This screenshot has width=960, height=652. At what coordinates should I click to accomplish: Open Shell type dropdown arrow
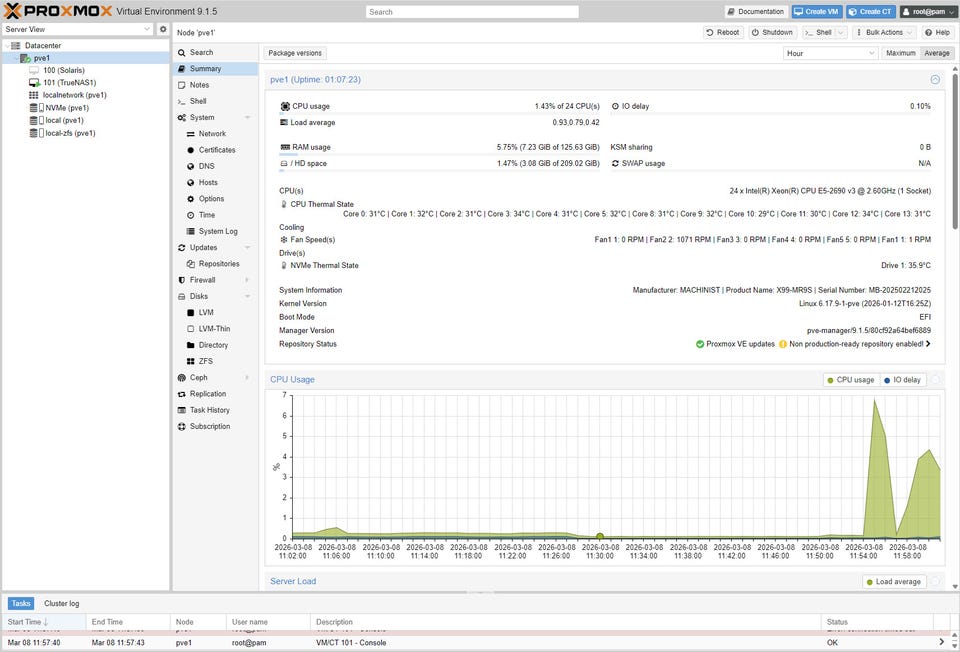click(x=841, y=32)
